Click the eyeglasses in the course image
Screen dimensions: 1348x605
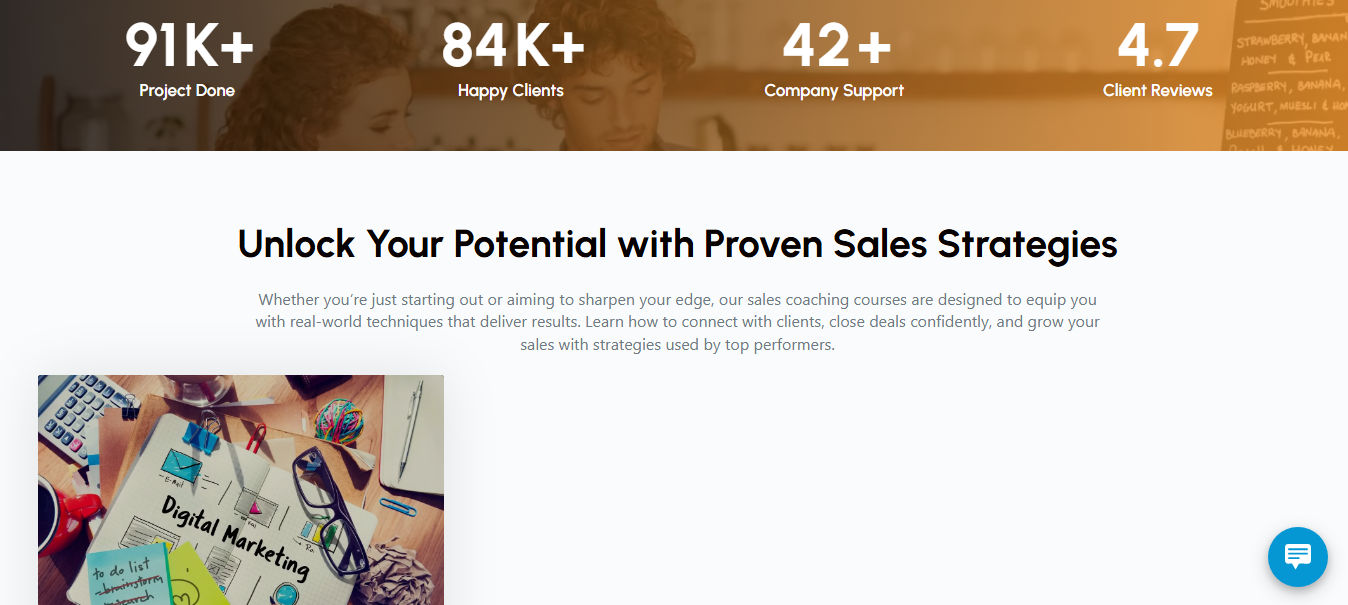click(335, 510)
